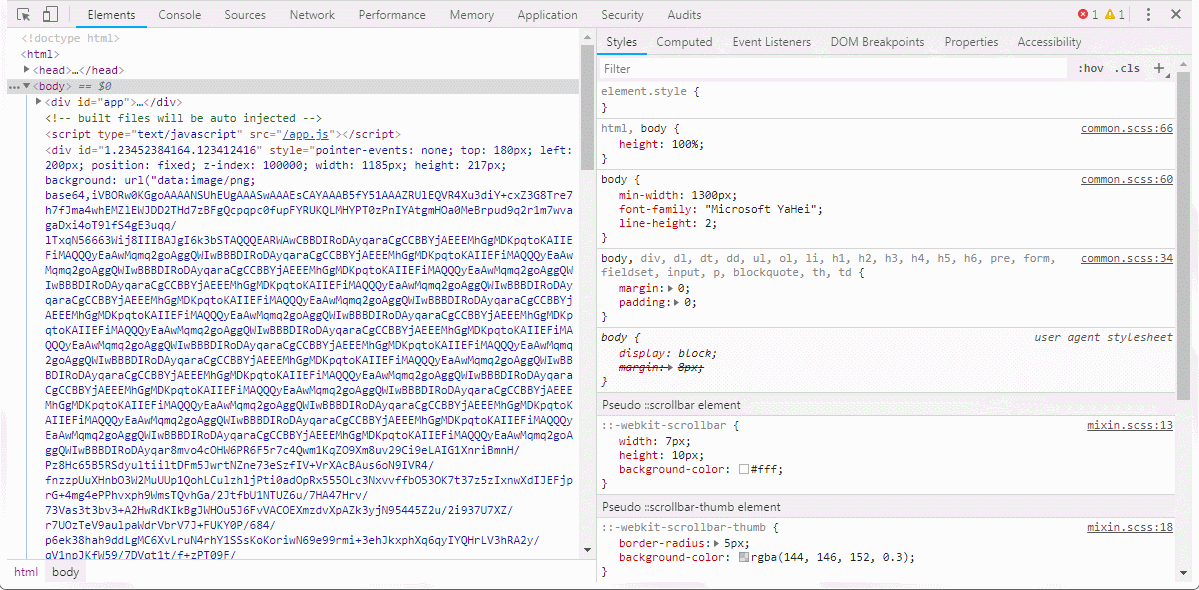Collapse the body element node

coord(27,86)
